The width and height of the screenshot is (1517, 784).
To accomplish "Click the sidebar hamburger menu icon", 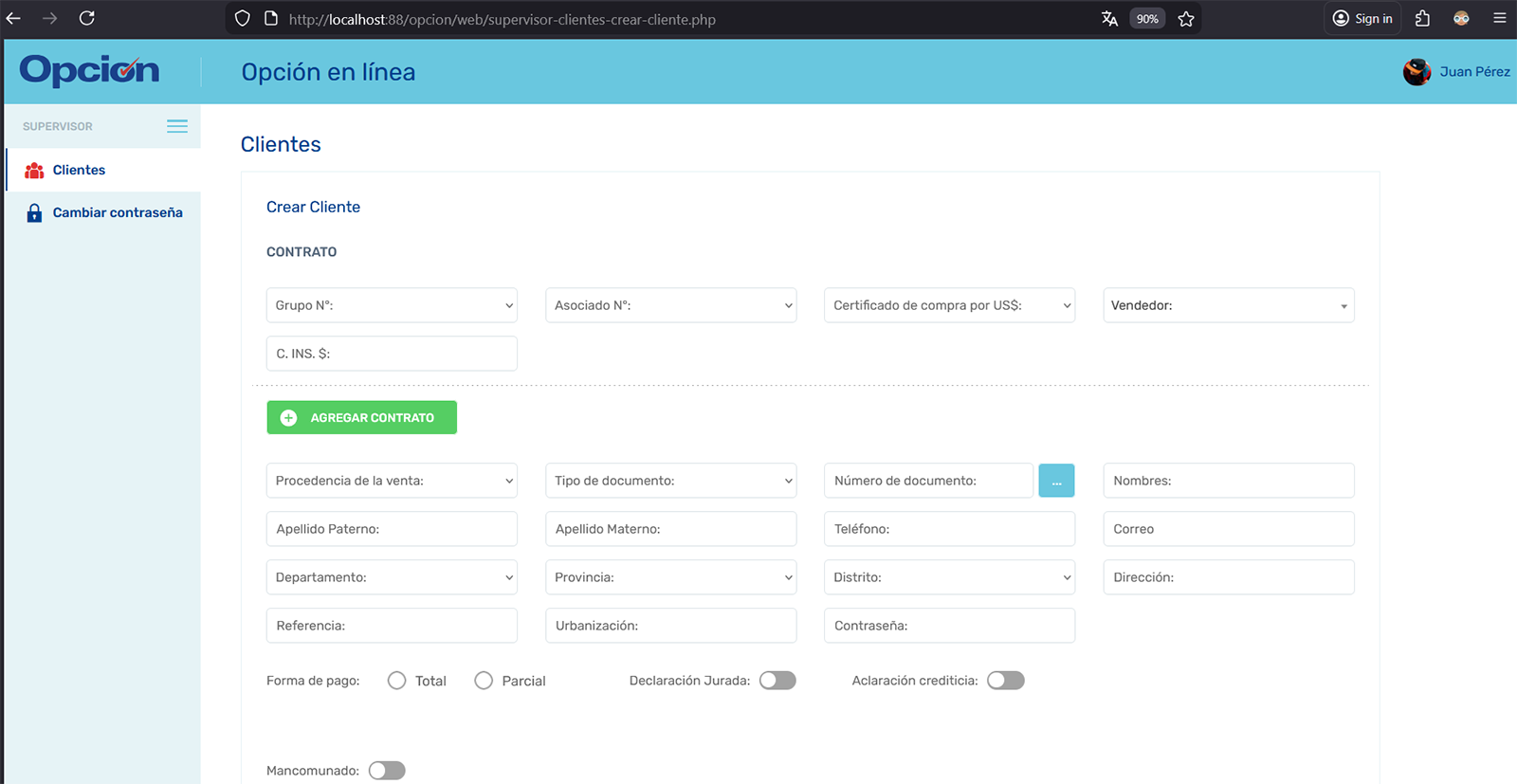I will 177,126.
